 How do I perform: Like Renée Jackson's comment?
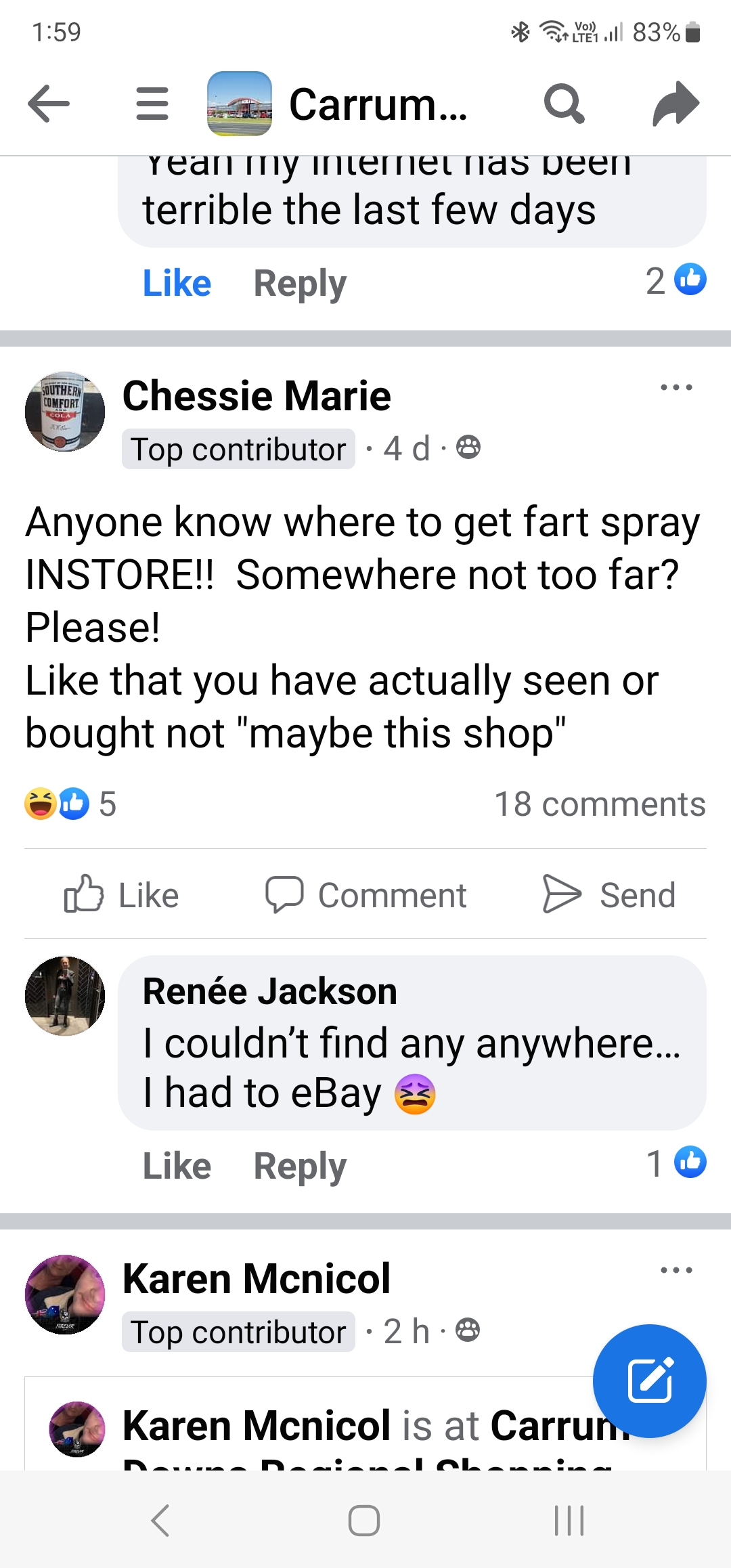[x=177, y=1166]
